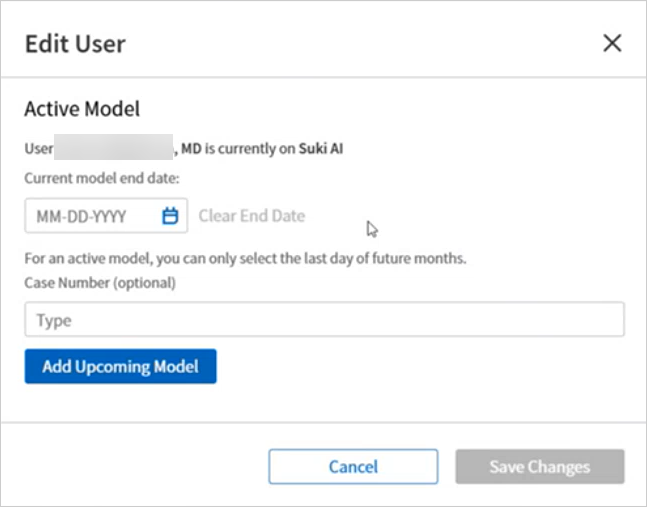Click the Case Number (optional) label
This screenshot has width=647, height=507.
pyautogui.click(x=100, y=283)
